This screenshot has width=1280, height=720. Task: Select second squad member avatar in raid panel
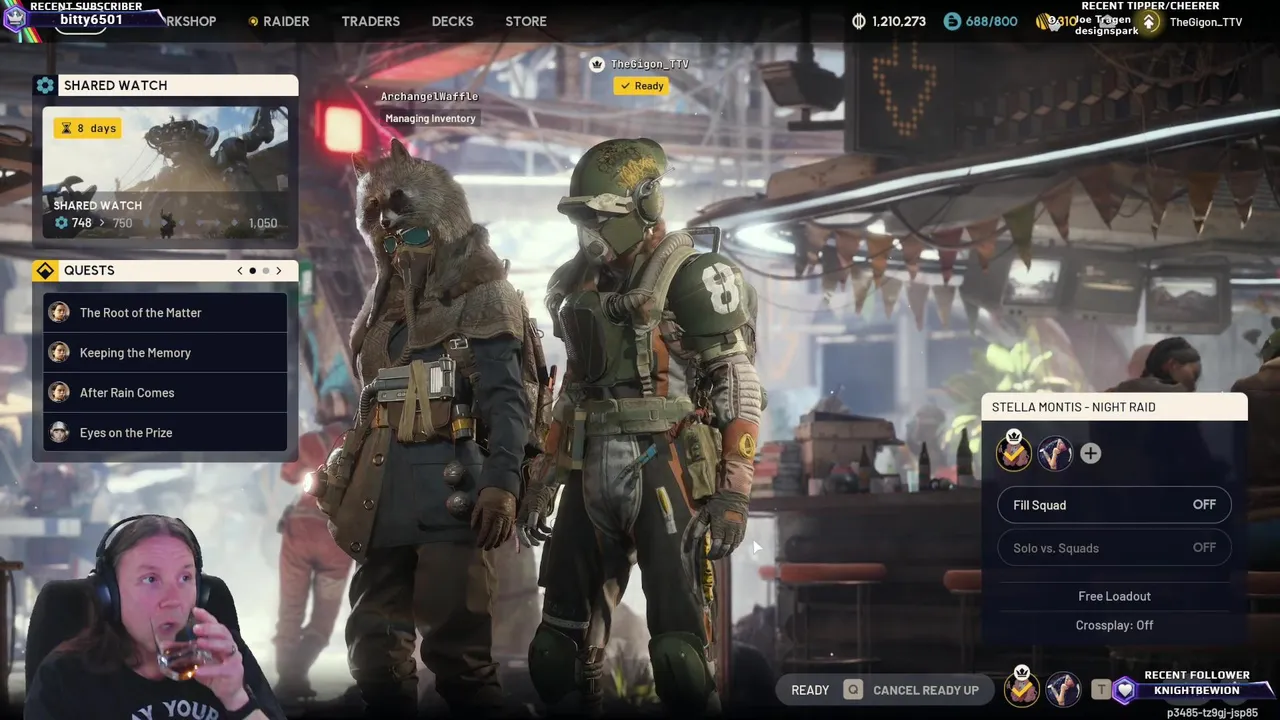click(x=1055, y=453)
